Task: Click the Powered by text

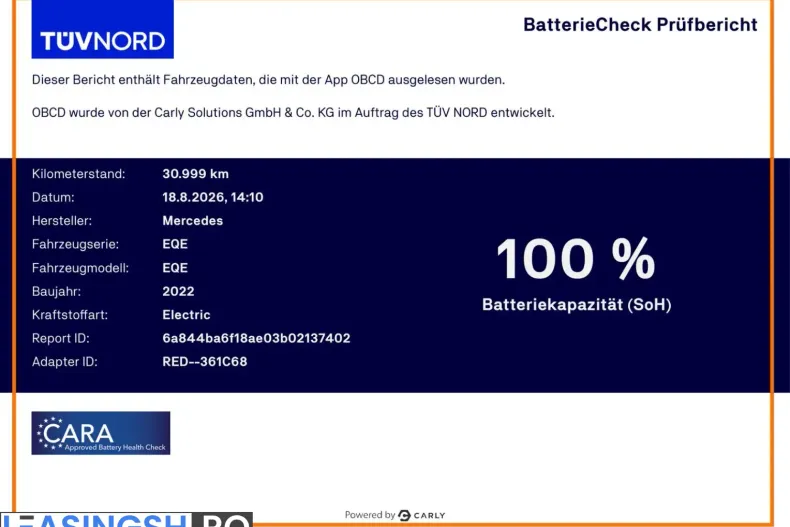Action: [370, 515]
